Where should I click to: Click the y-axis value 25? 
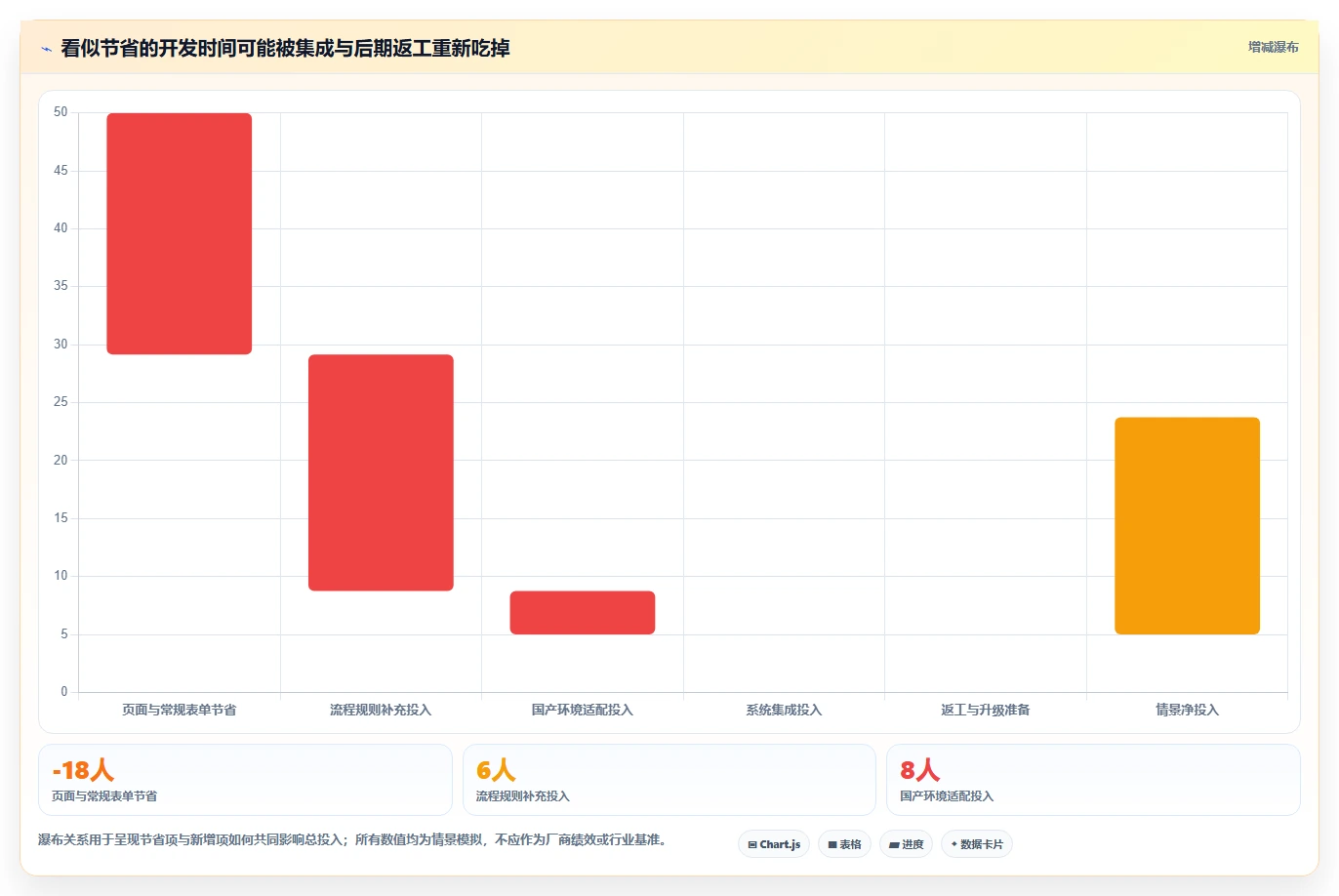pos(61,402)
